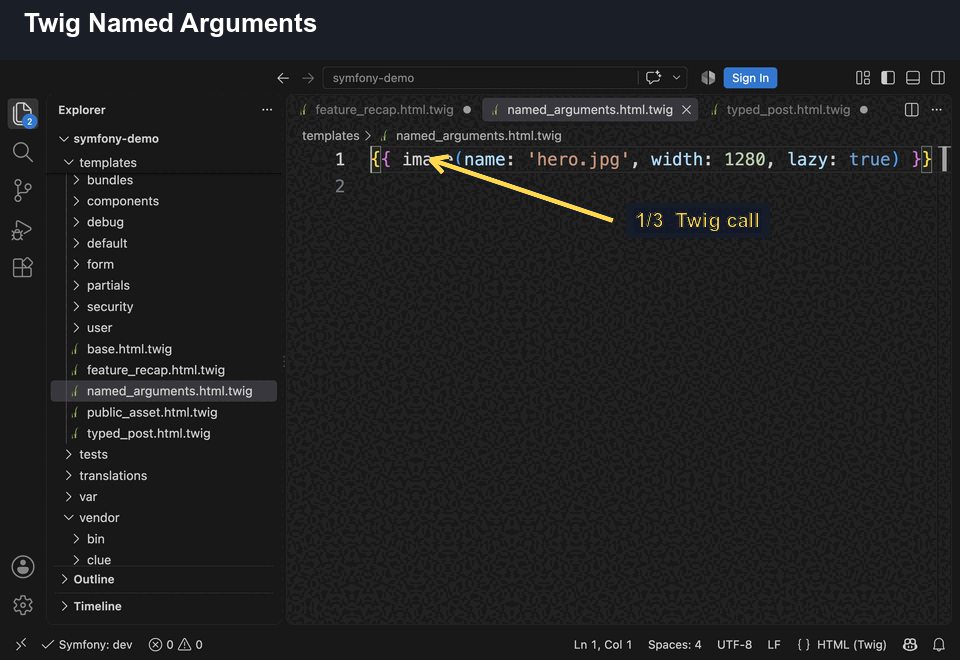
Task: Open the Run and Debug view icon
Action: 23,230
